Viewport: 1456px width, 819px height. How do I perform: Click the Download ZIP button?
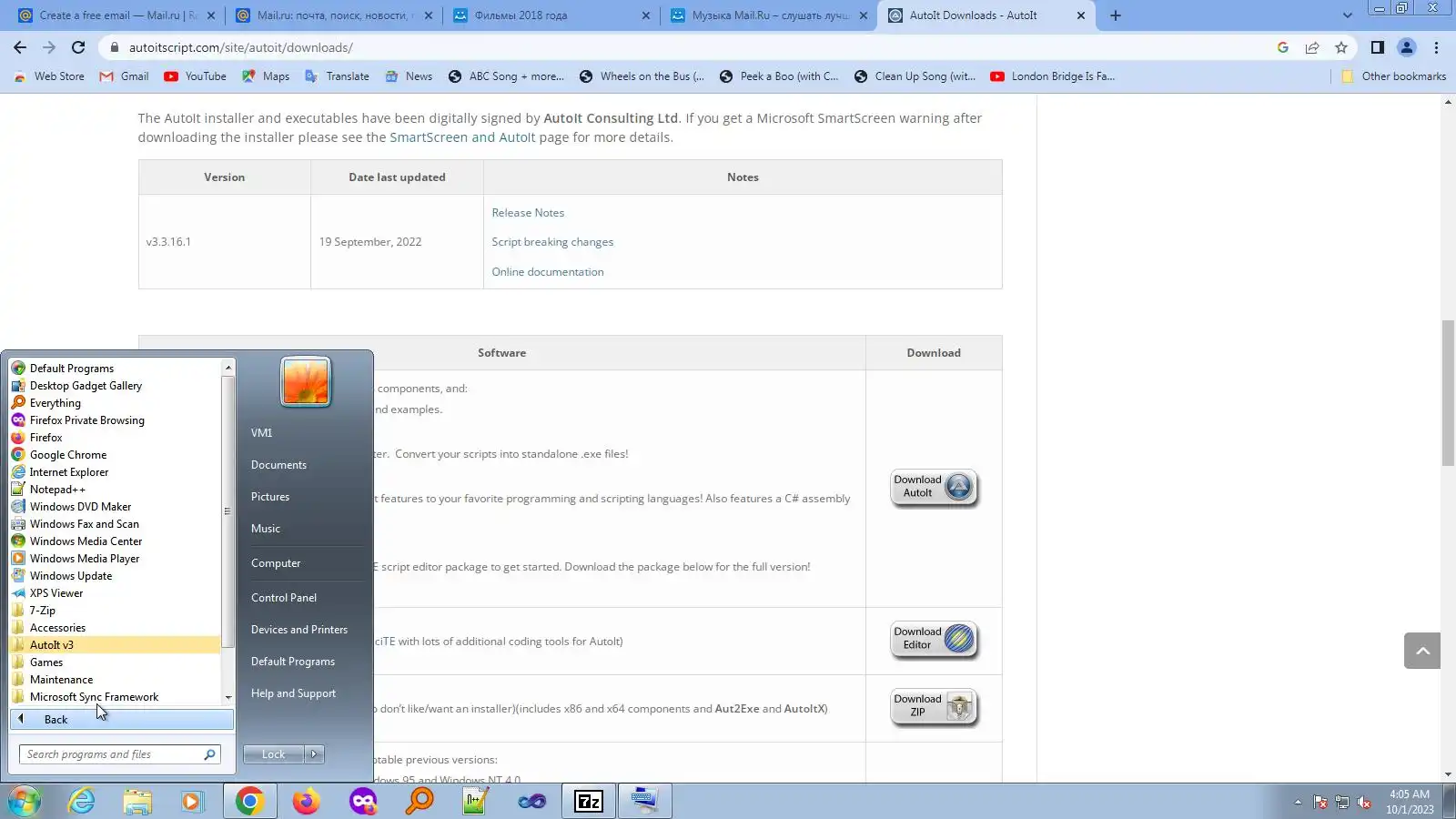point(934,707)
